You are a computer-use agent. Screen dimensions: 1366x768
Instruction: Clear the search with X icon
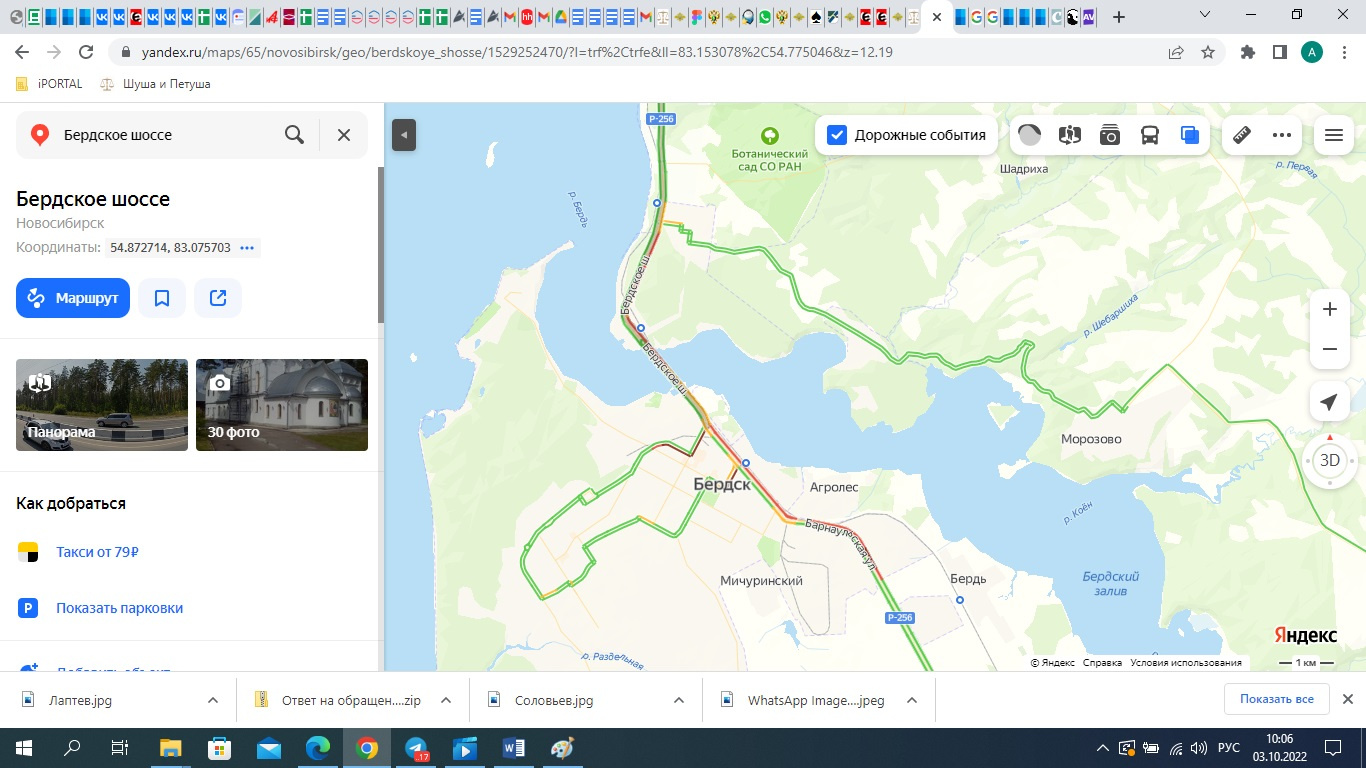(x=344, y=135)
